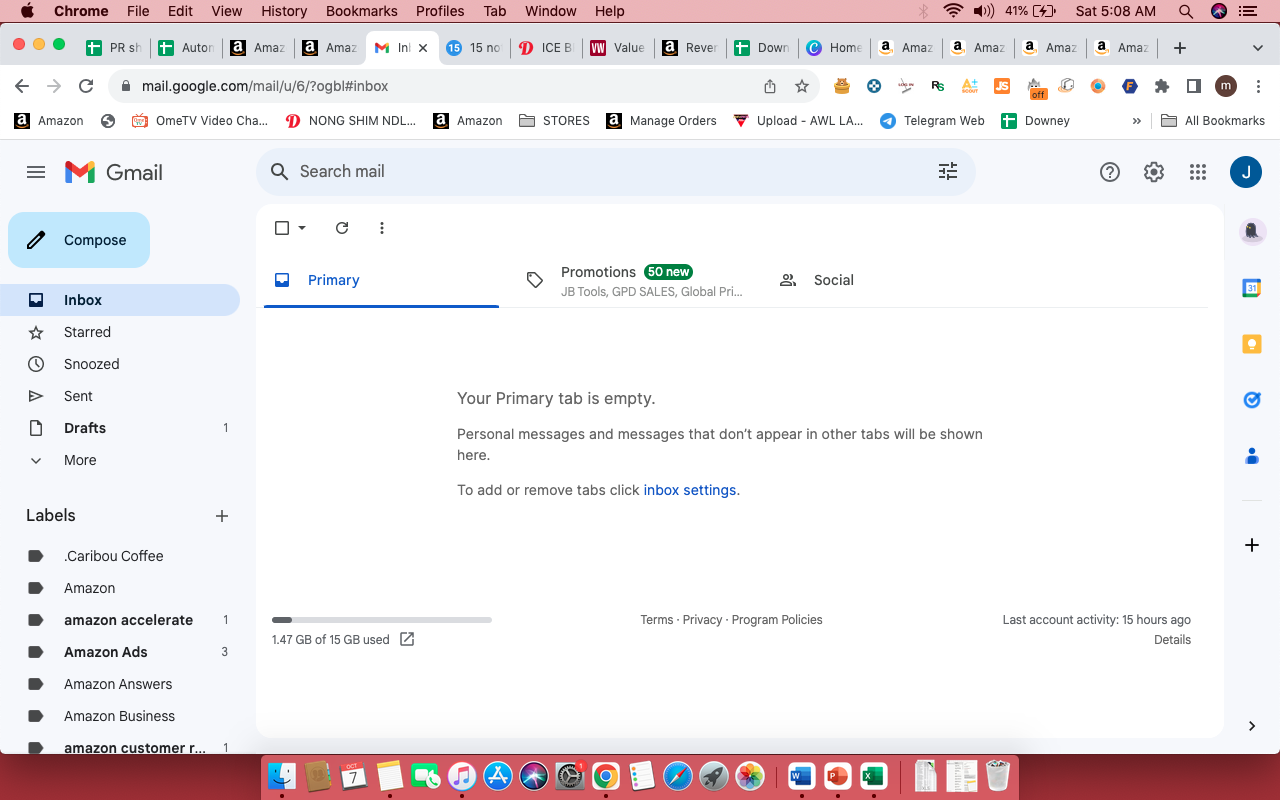Open Telegram Web bookmark
Image resolution: width=1280 pixels, height=800 pixels.
point(932,121)
